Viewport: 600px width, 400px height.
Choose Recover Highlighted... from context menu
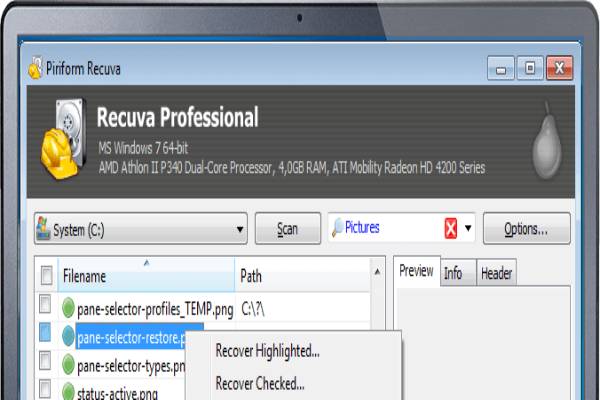point(267,351)
